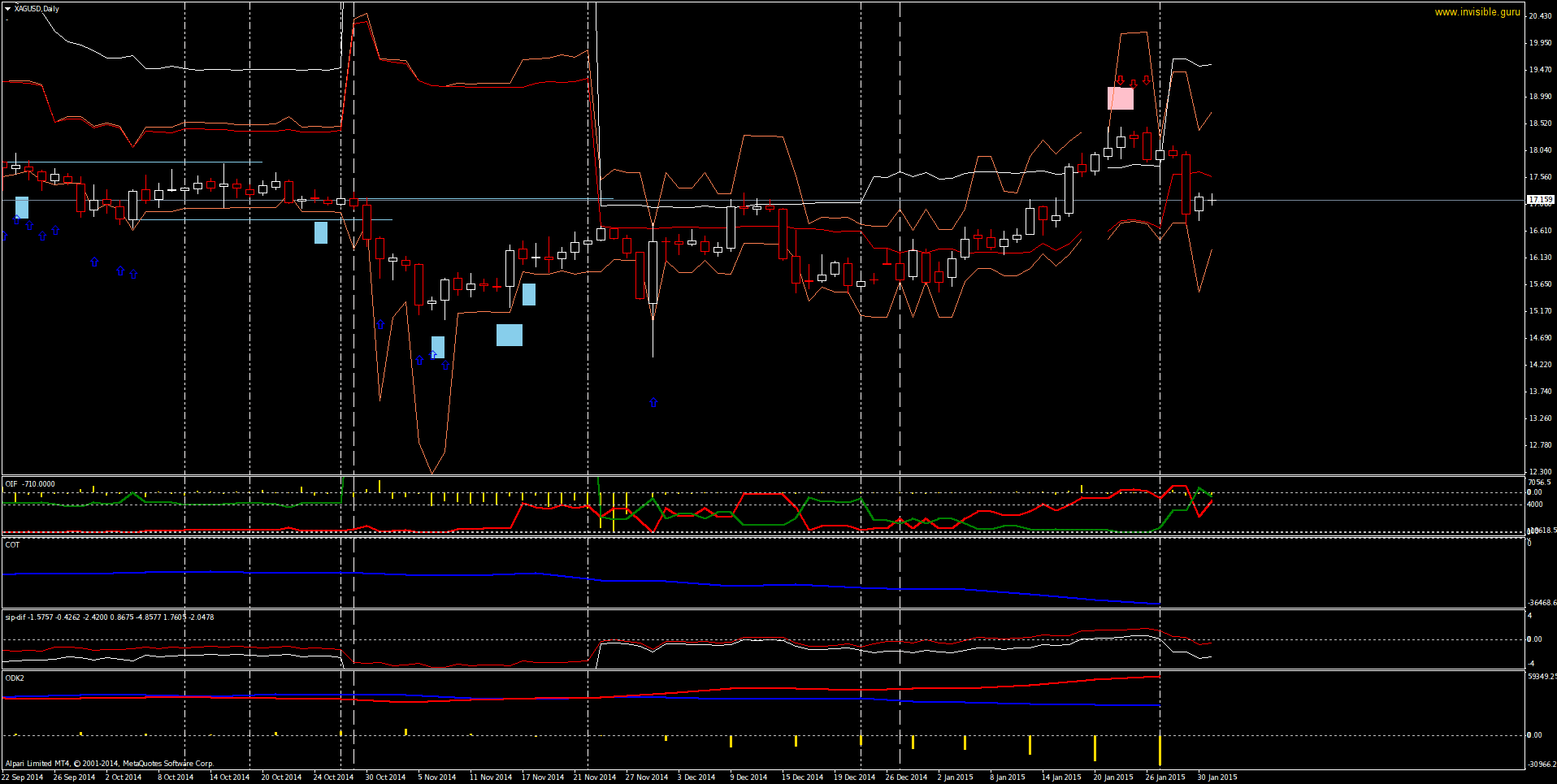Click the 19.950 price scale label

1540,43
